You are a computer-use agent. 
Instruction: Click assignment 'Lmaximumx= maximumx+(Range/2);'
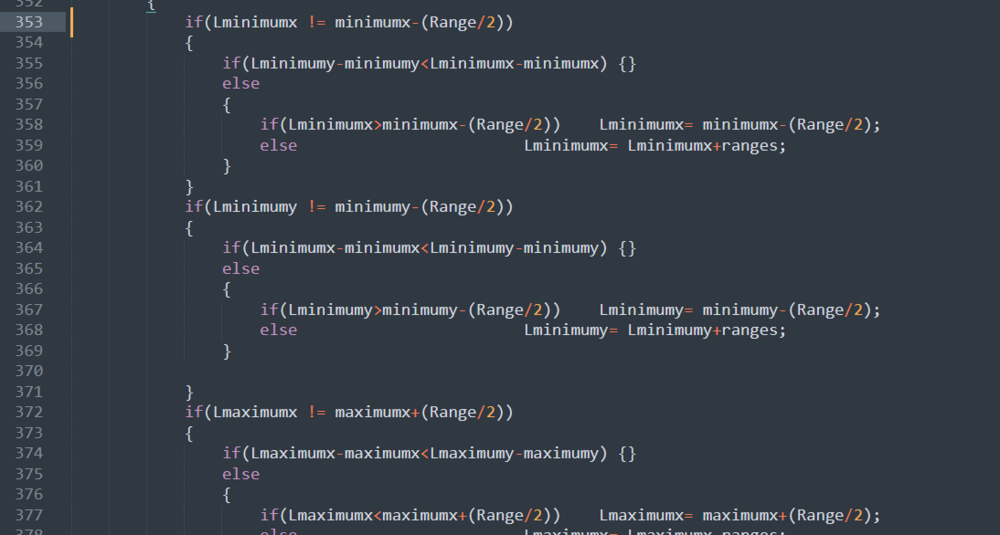[x=740, y=515]
